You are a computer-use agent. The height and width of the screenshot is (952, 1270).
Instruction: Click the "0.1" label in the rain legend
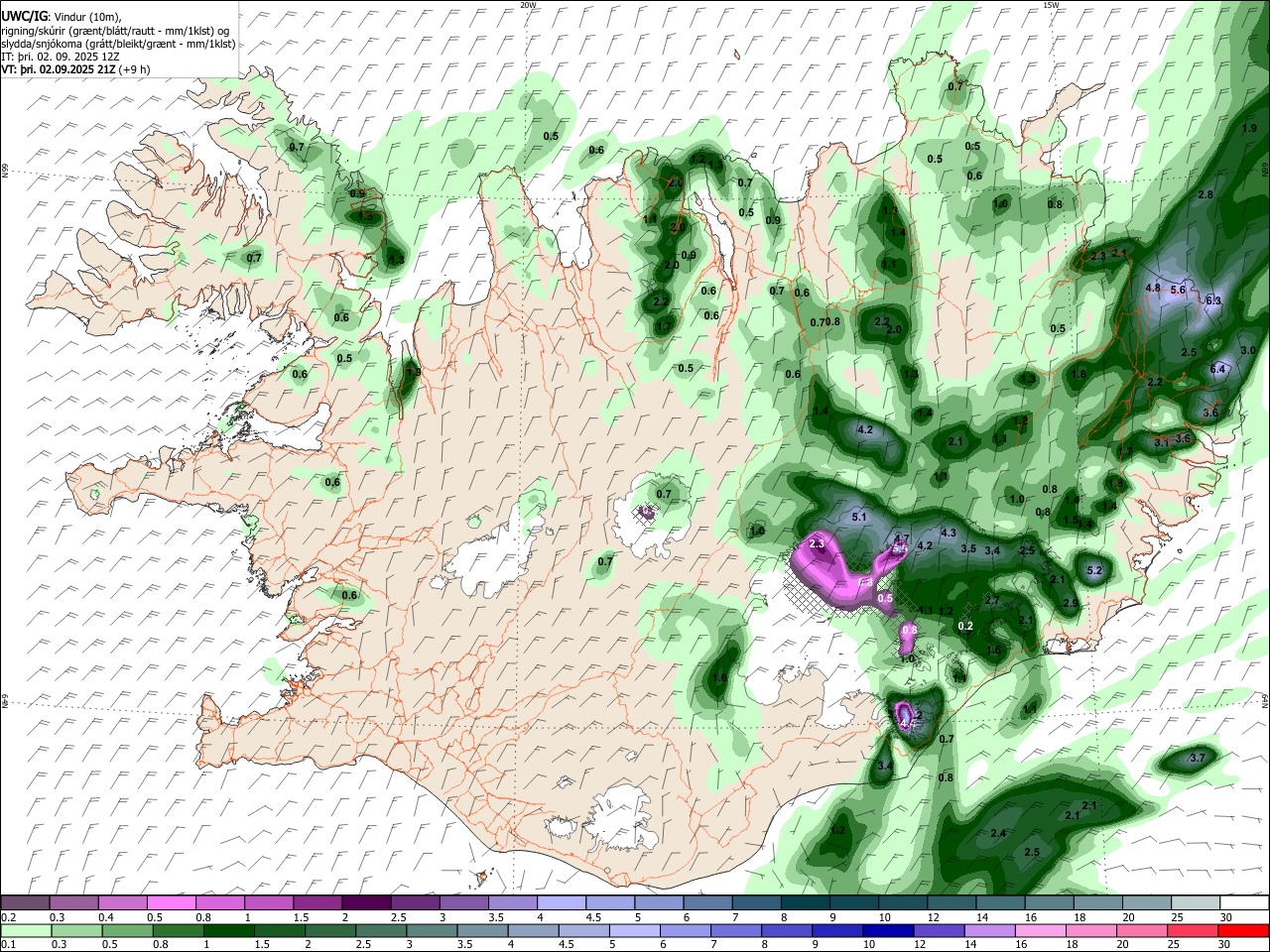click(x=8, y=945)
